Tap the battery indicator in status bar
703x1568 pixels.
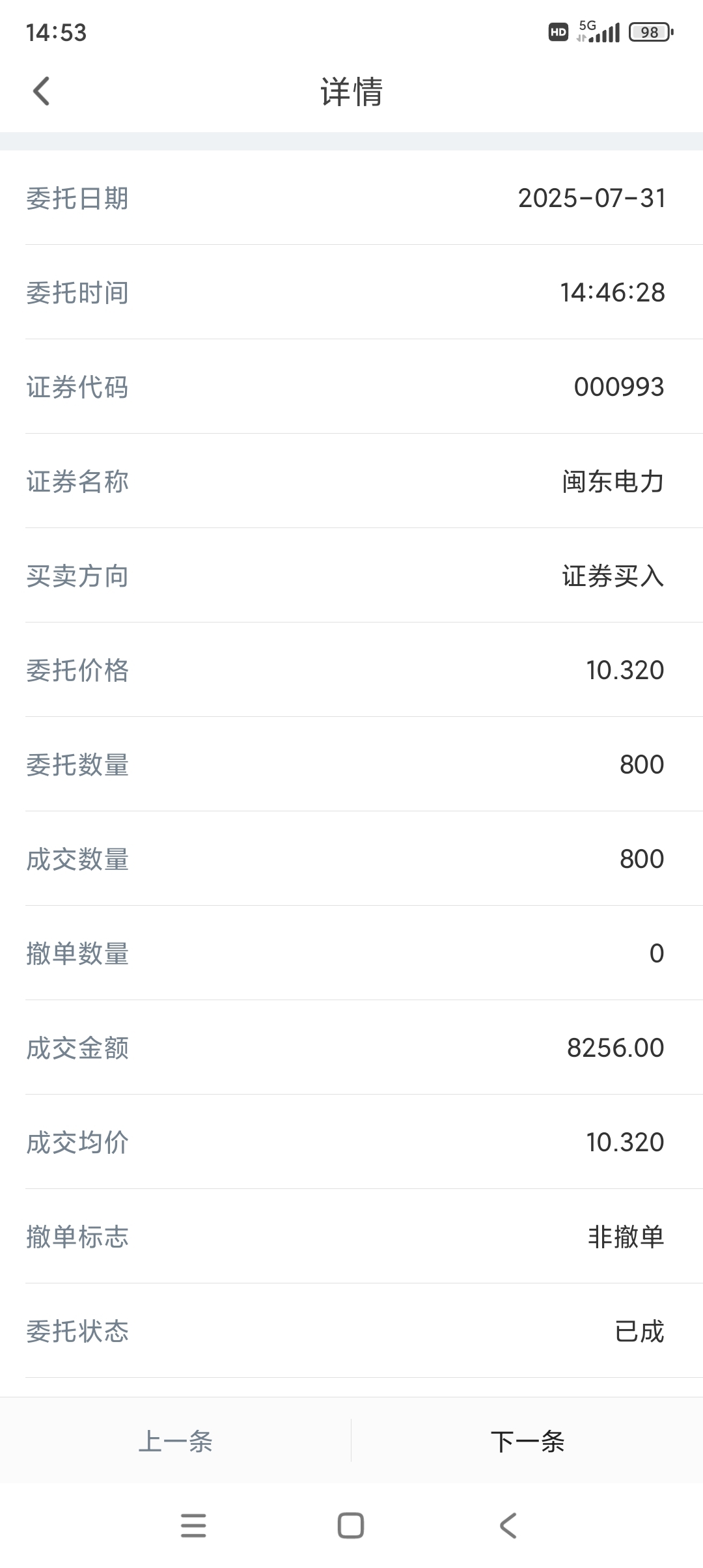coord(651,32)
